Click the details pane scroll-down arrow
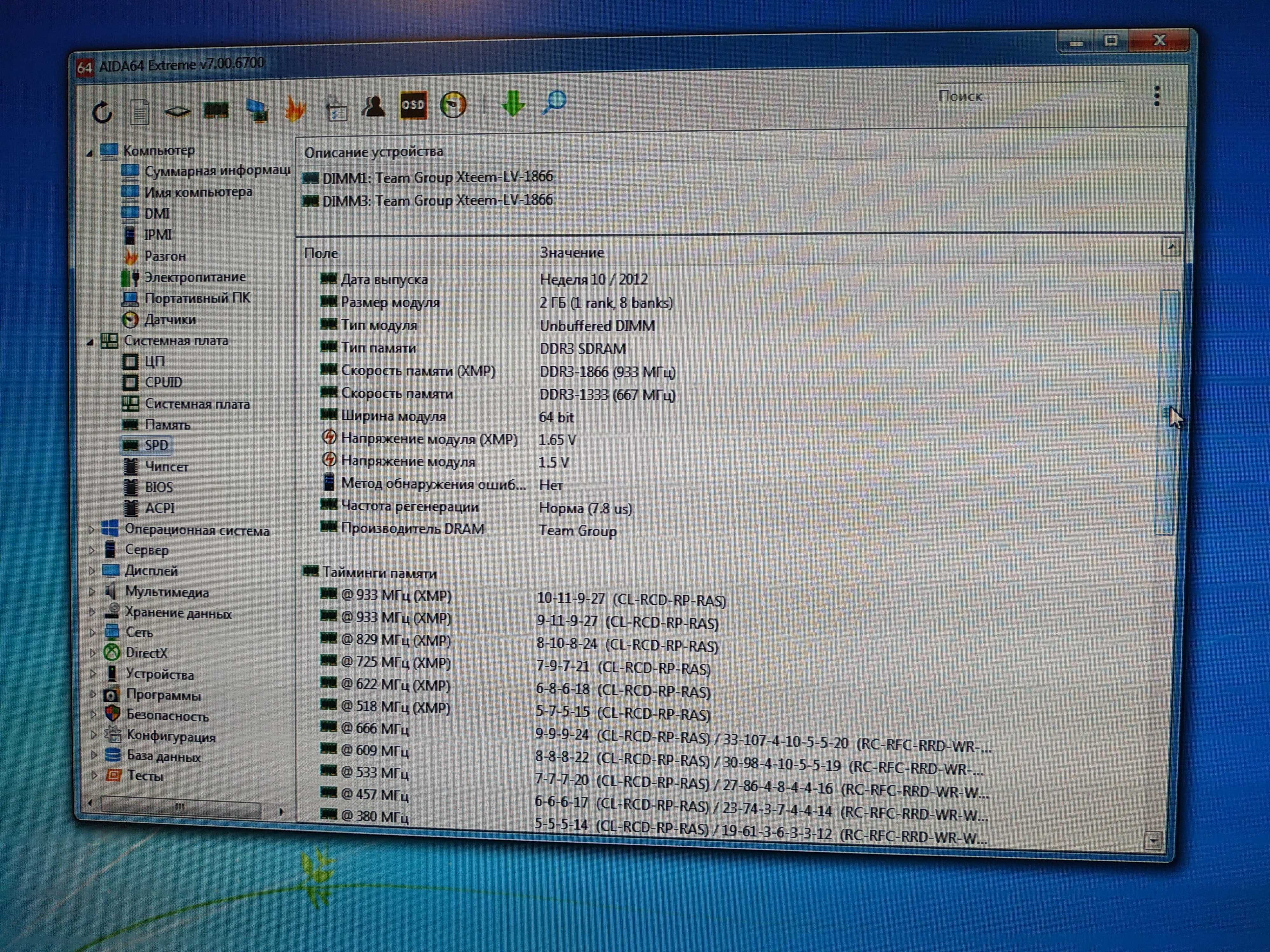 (1153, 841)
